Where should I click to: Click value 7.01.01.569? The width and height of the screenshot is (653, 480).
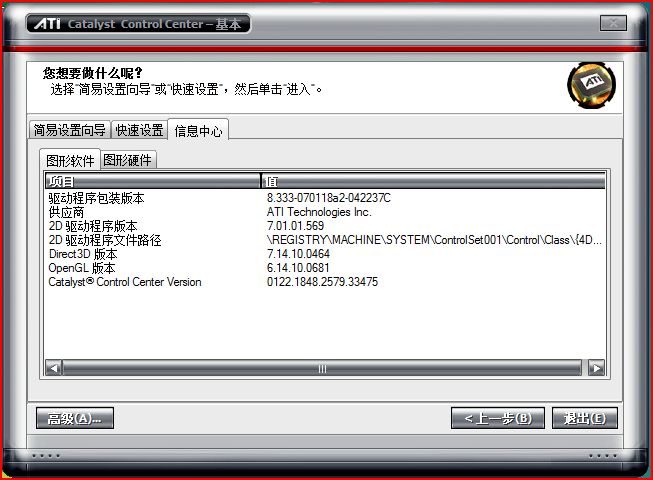pos(295,226)
